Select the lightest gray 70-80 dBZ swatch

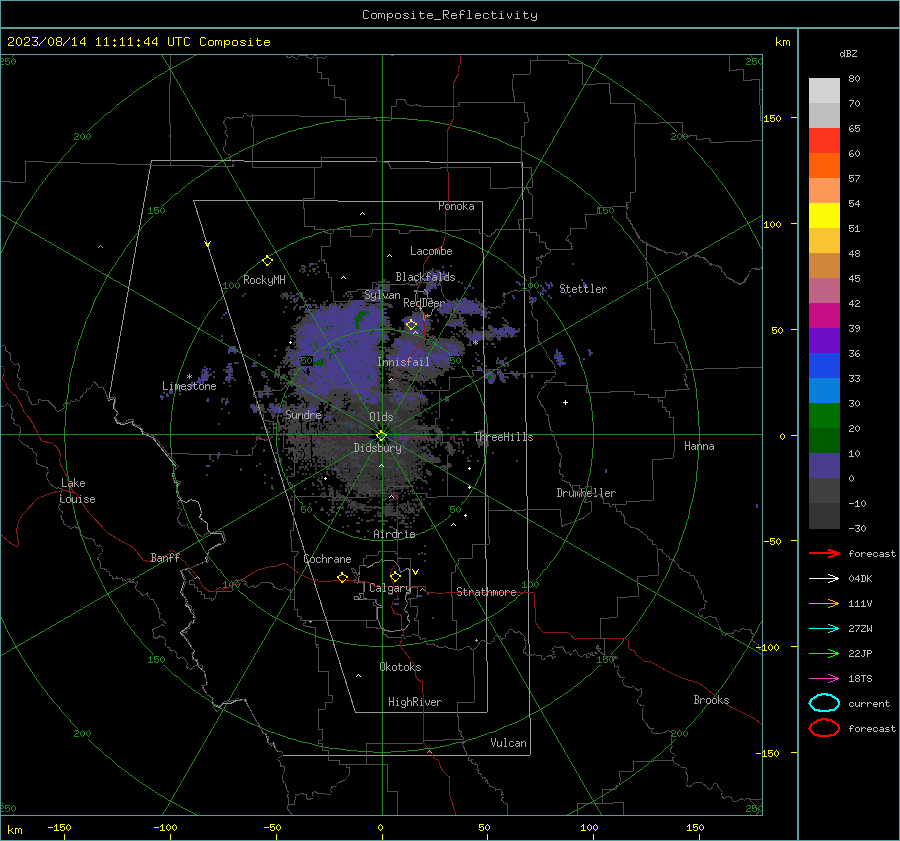pos(824,90)
